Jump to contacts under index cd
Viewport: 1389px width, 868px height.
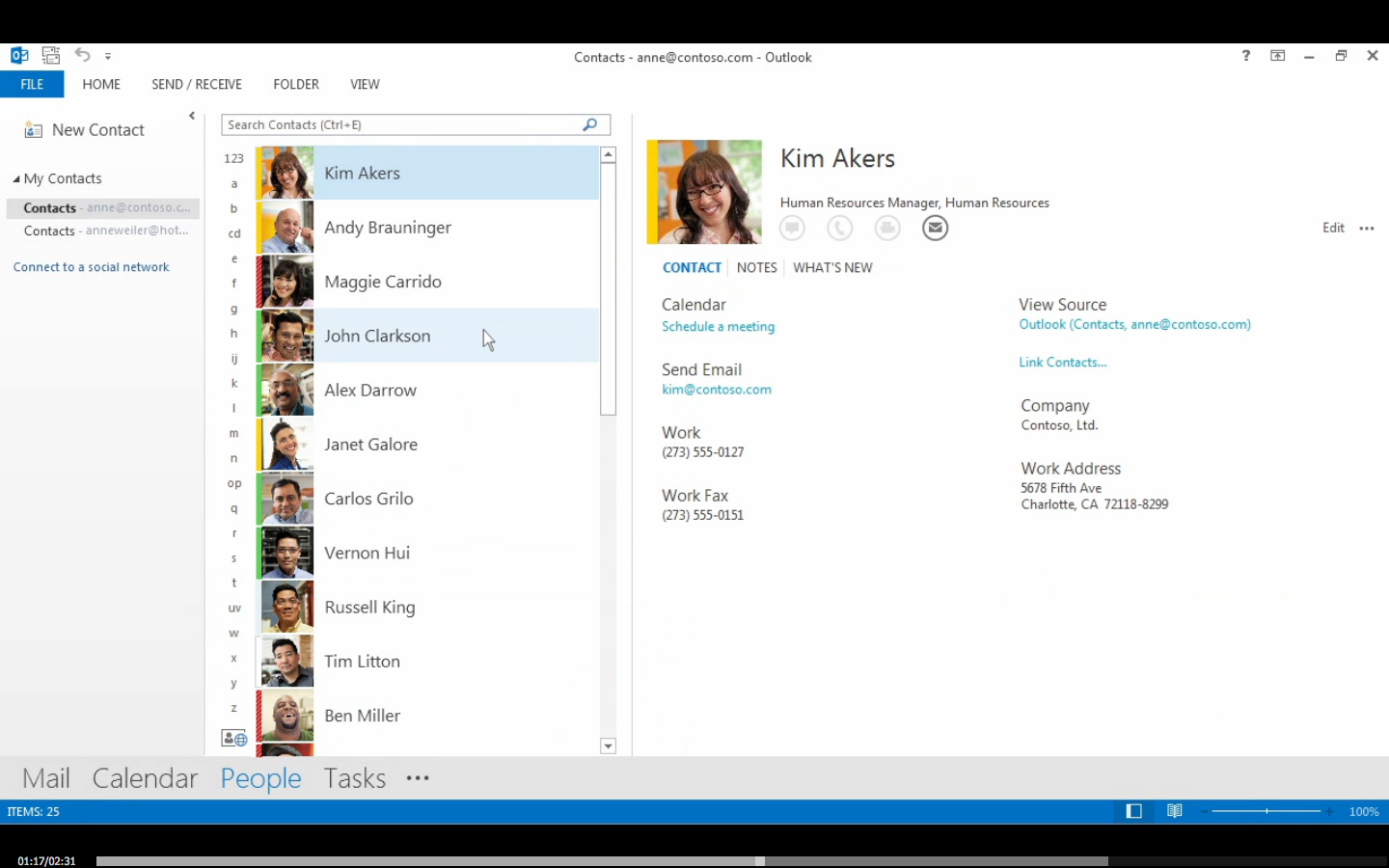233,233
